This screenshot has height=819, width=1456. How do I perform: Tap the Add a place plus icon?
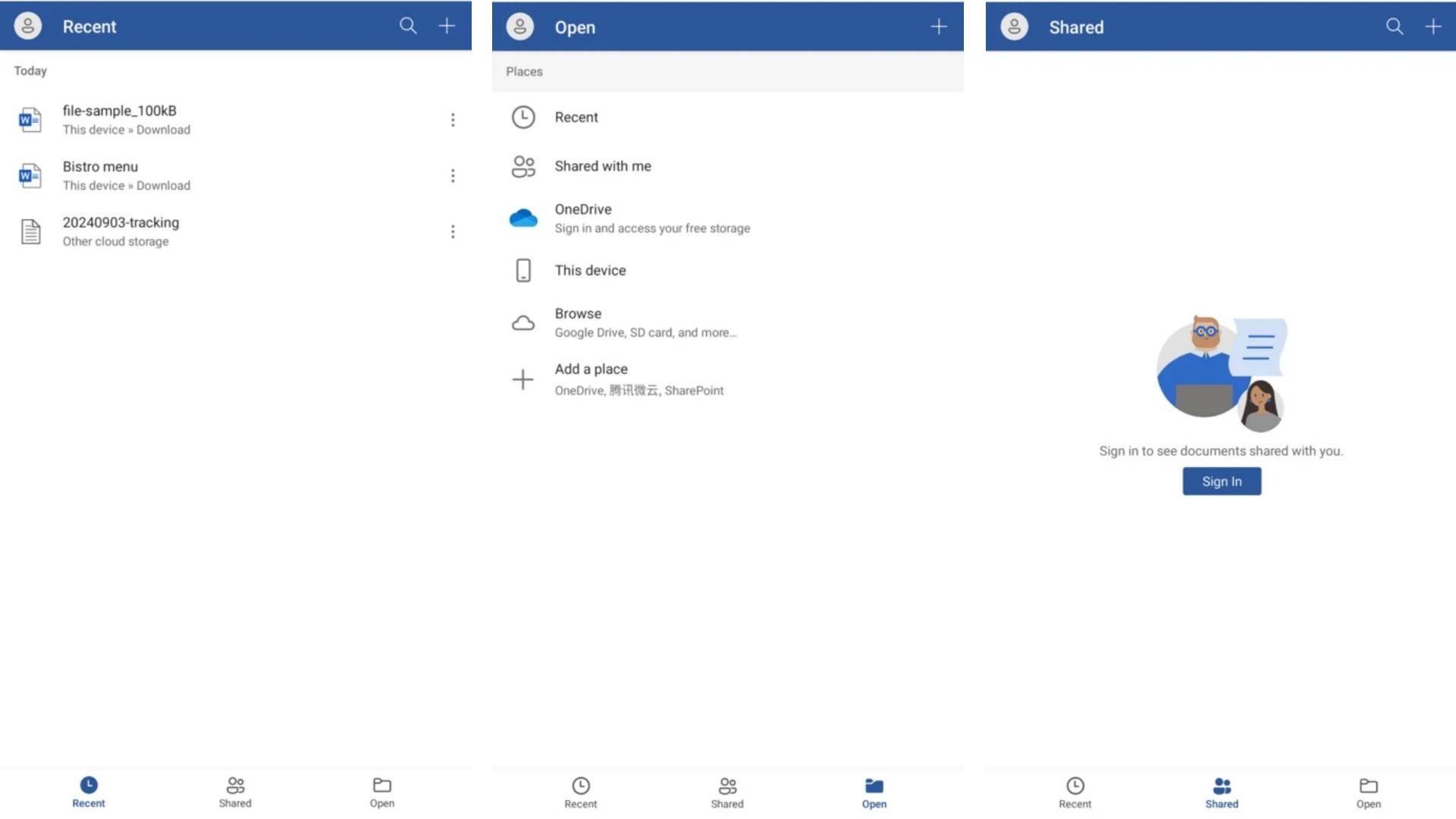coord(523,379)
